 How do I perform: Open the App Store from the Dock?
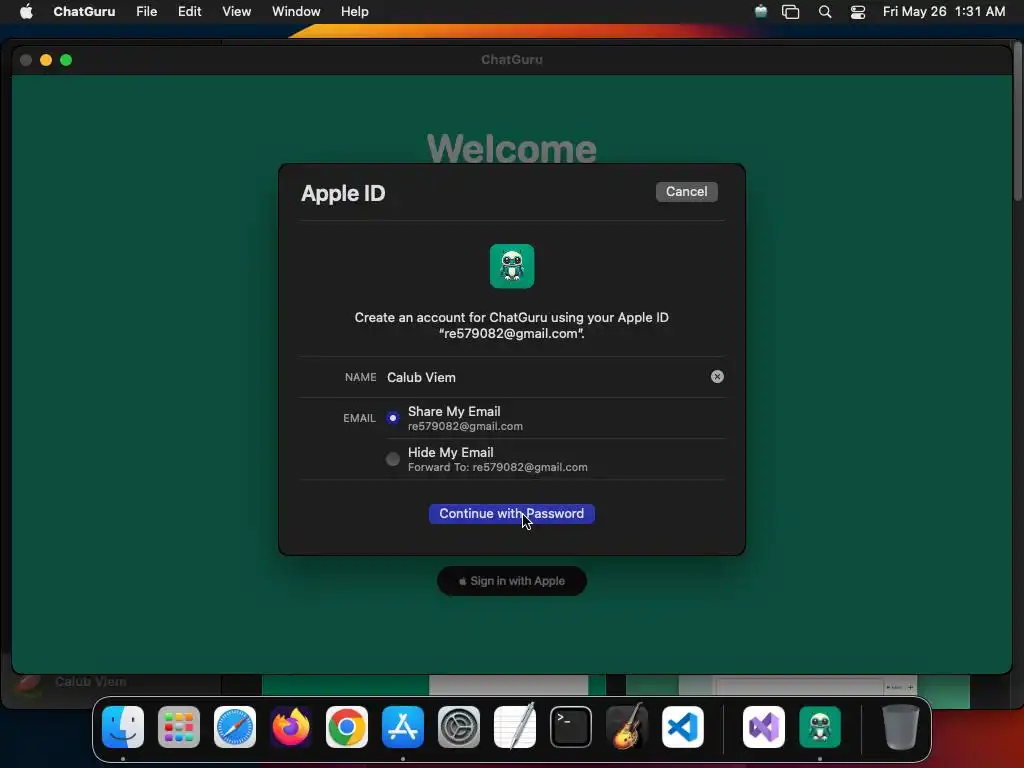click(403, 726)
